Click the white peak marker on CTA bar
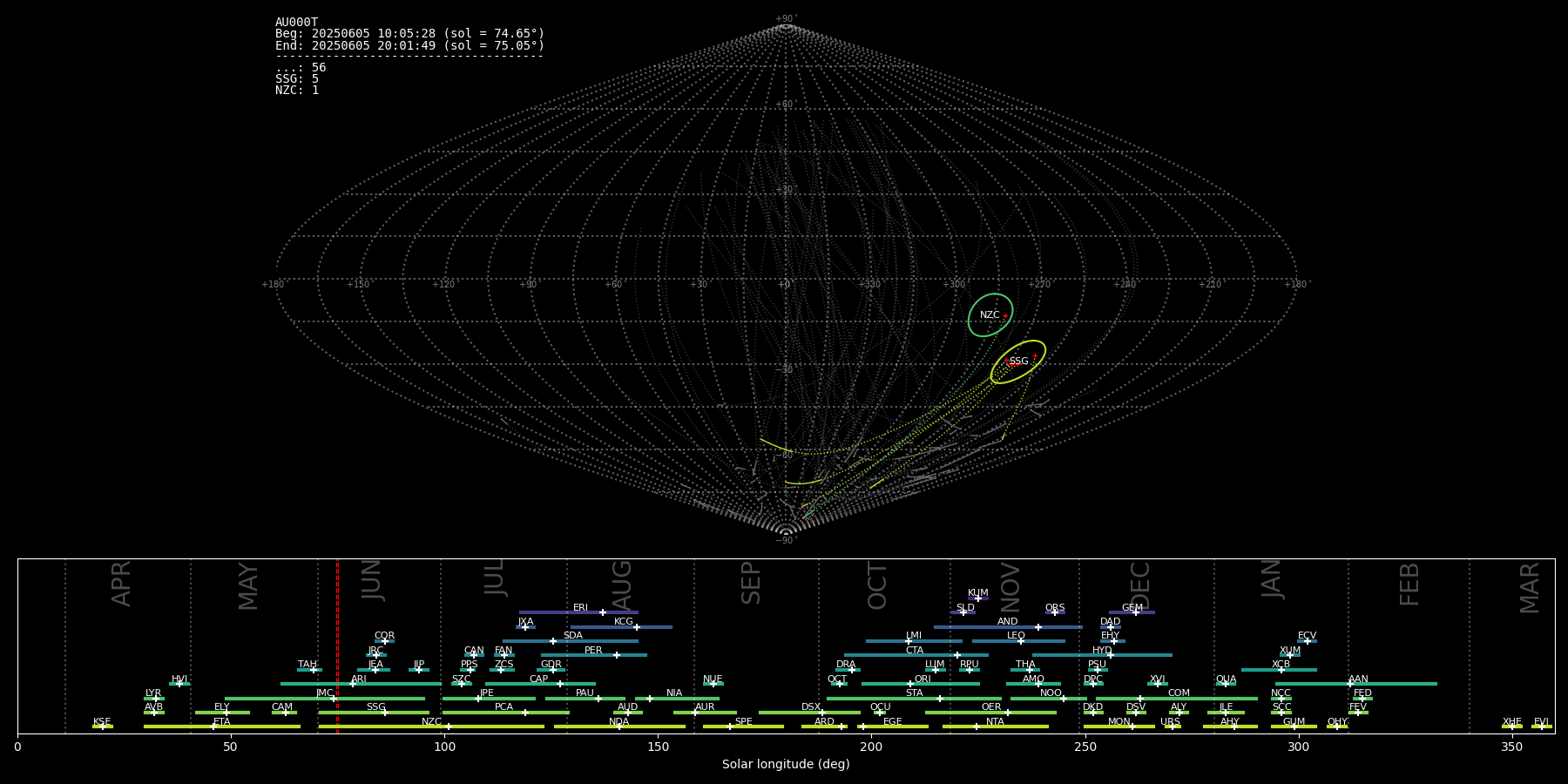The image size is (1568, 784). (957, 655)
